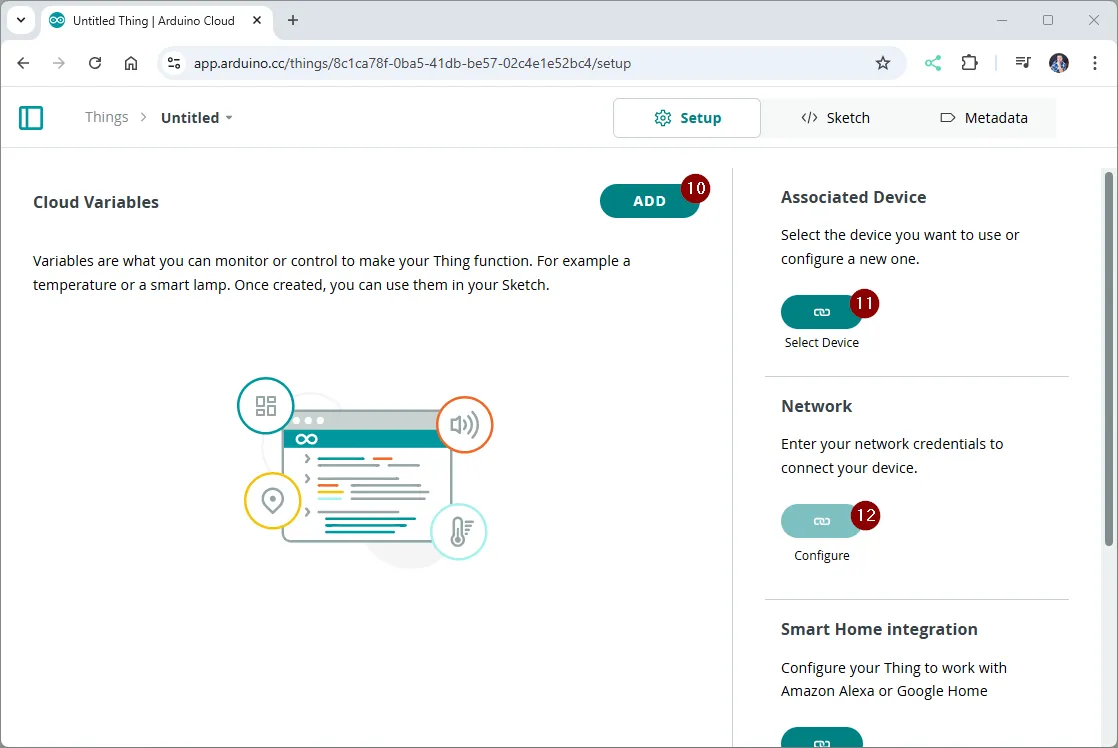Click the Network Configure link icon button
This screenshot has width=1118, height=748.
tap(821, 521)
